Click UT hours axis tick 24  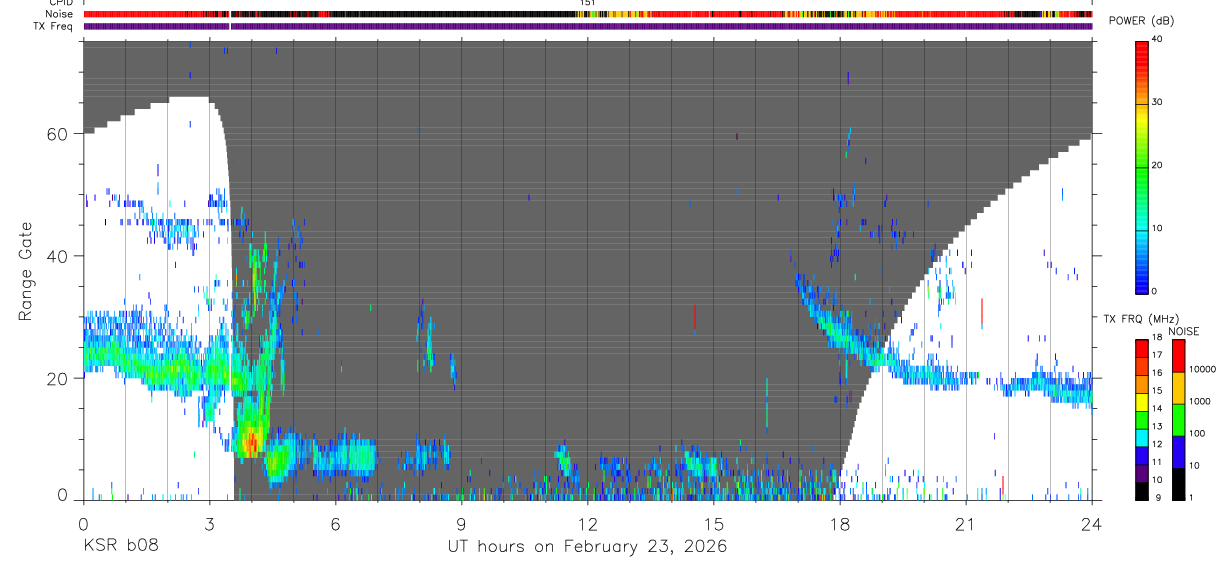1092,522
